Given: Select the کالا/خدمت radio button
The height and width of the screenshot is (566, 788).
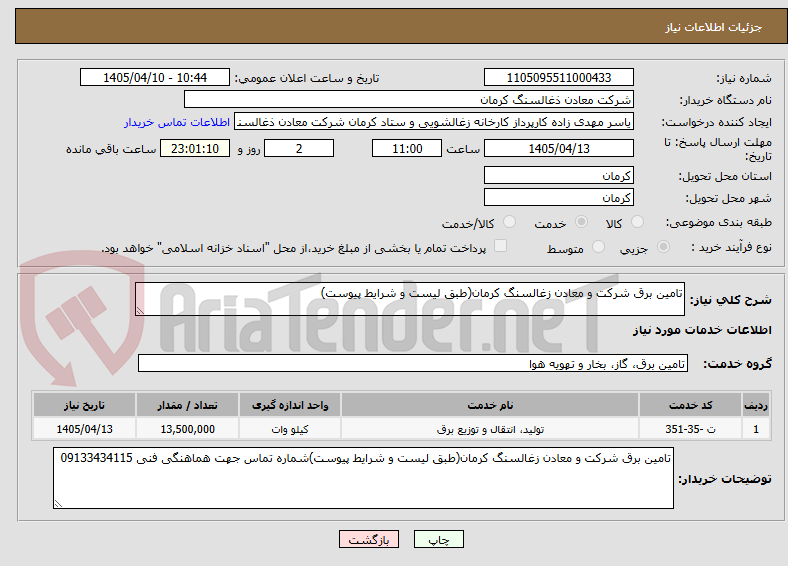Looking at the screenshot, I should [510, 222].
